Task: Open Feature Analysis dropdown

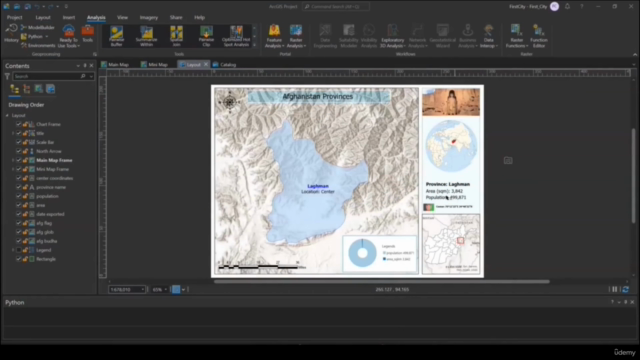Action: tap(283, 46)
